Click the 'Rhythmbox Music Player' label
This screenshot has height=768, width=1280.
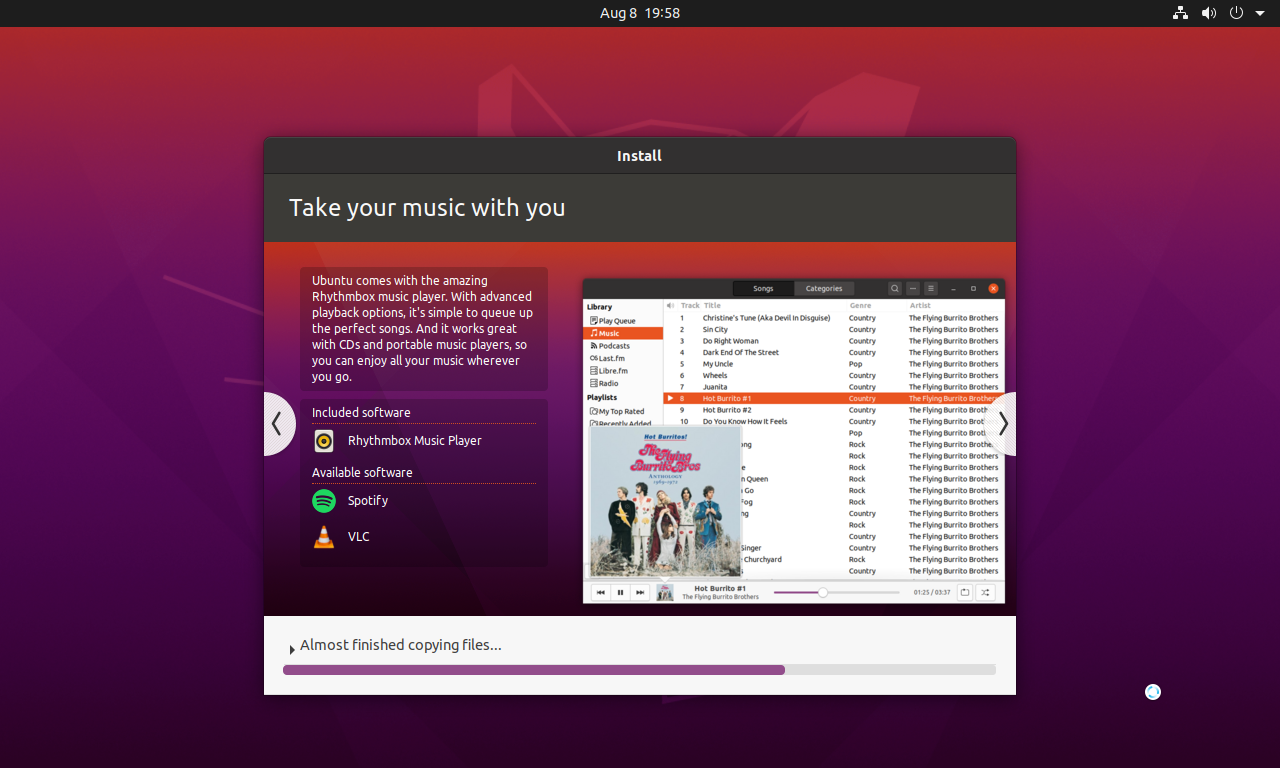point(415,441)
